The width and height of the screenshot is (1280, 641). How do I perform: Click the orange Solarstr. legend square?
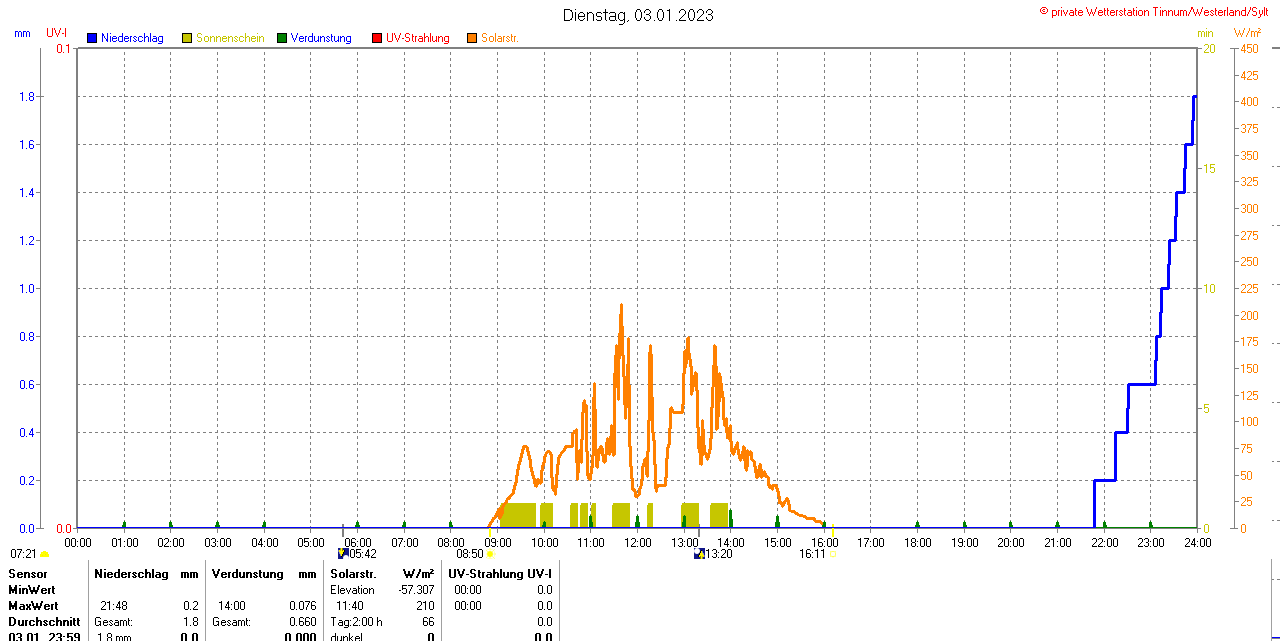(472, 38)
